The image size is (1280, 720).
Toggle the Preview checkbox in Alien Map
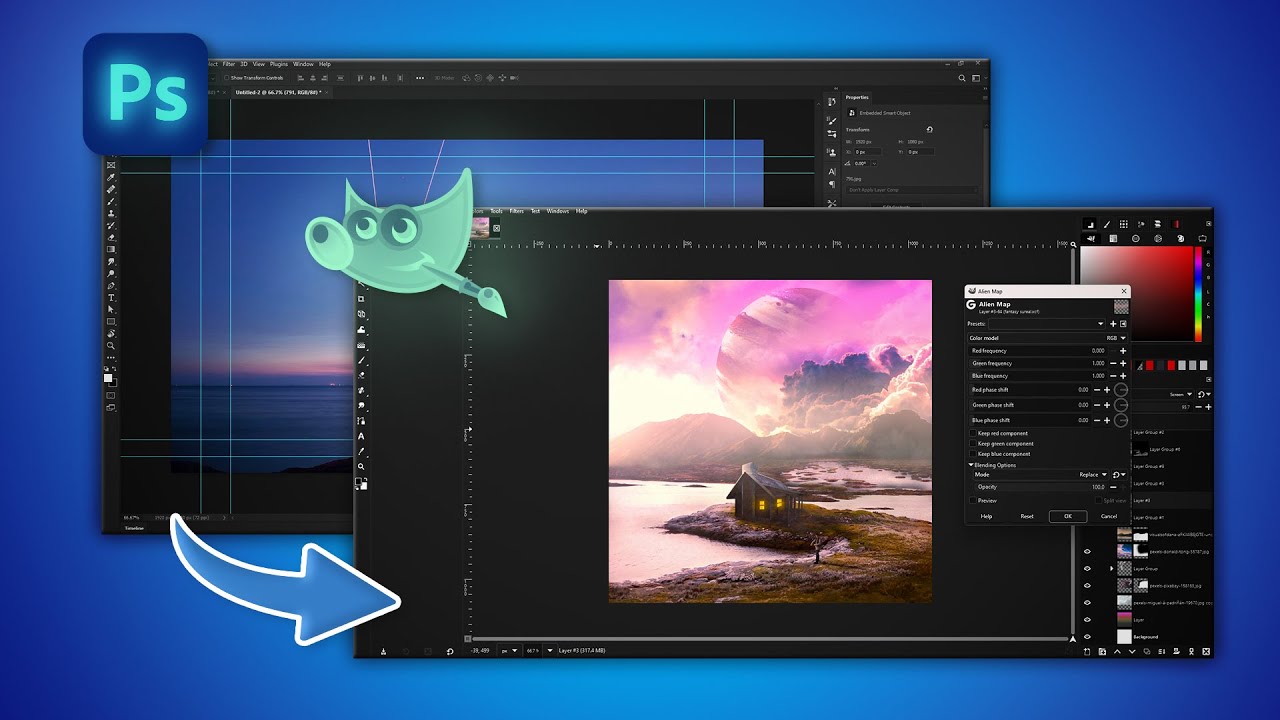(973, 500)
